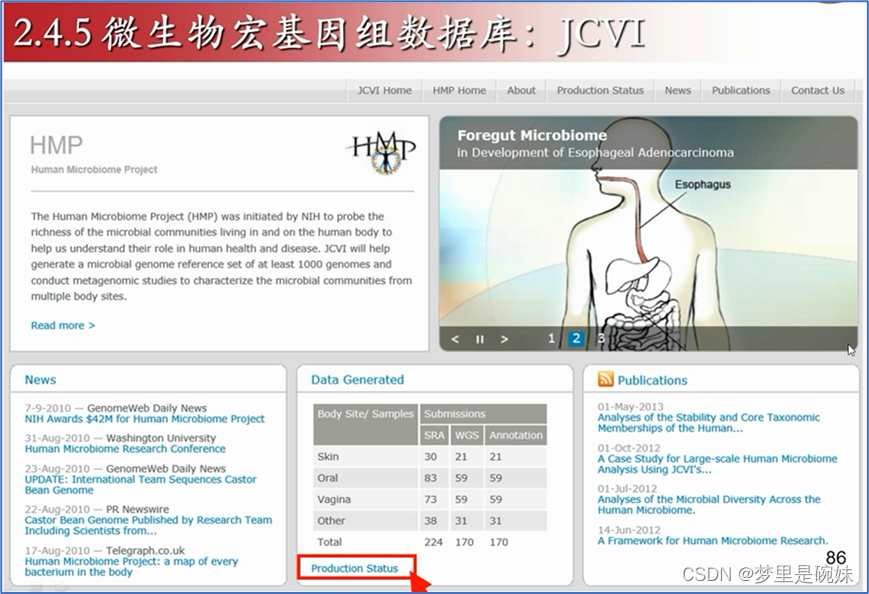
Task: Open NIH Awards $42M for Human Microbiome Project
Action: pyautogui.click(x=145, y=419)
